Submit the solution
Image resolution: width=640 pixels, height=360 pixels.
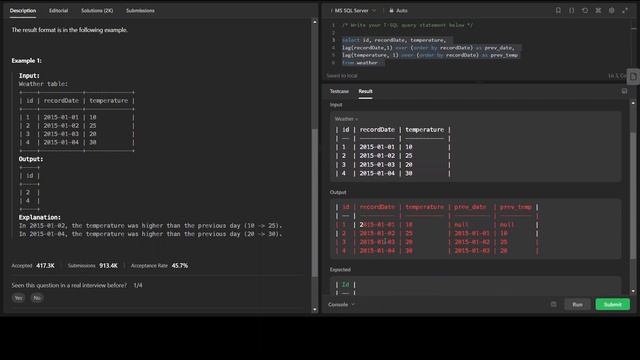(612, 304)
